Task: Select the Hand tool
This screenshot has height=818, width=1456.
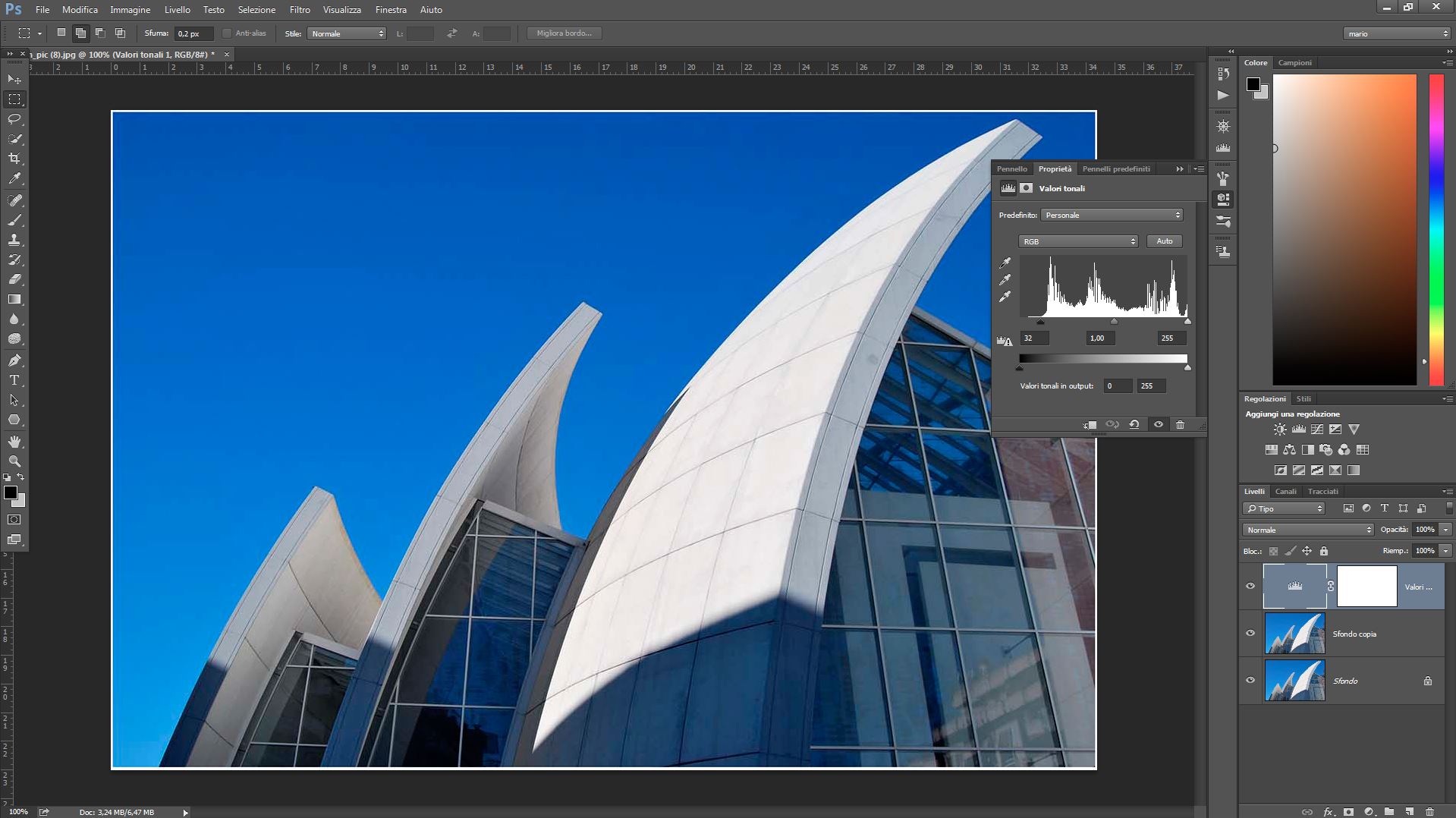Action: [x=14, y=442]
